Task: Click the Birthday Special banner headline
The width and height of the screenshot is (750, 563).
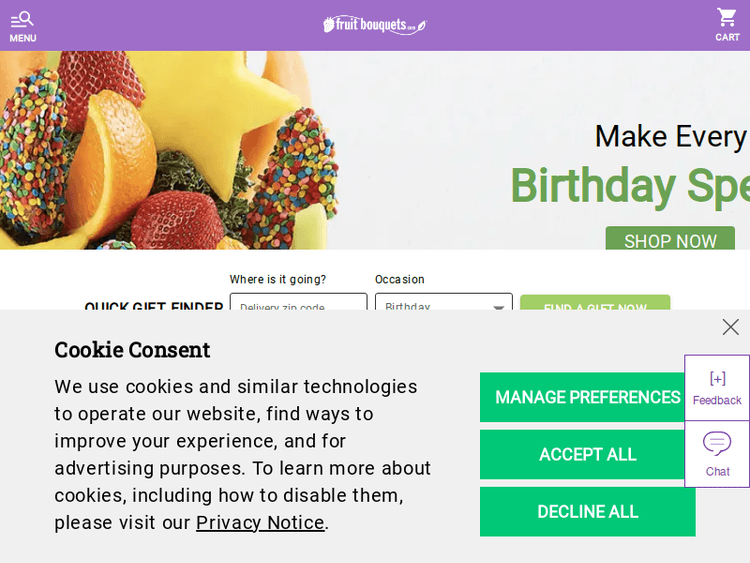Action: (x=630, y=186)
